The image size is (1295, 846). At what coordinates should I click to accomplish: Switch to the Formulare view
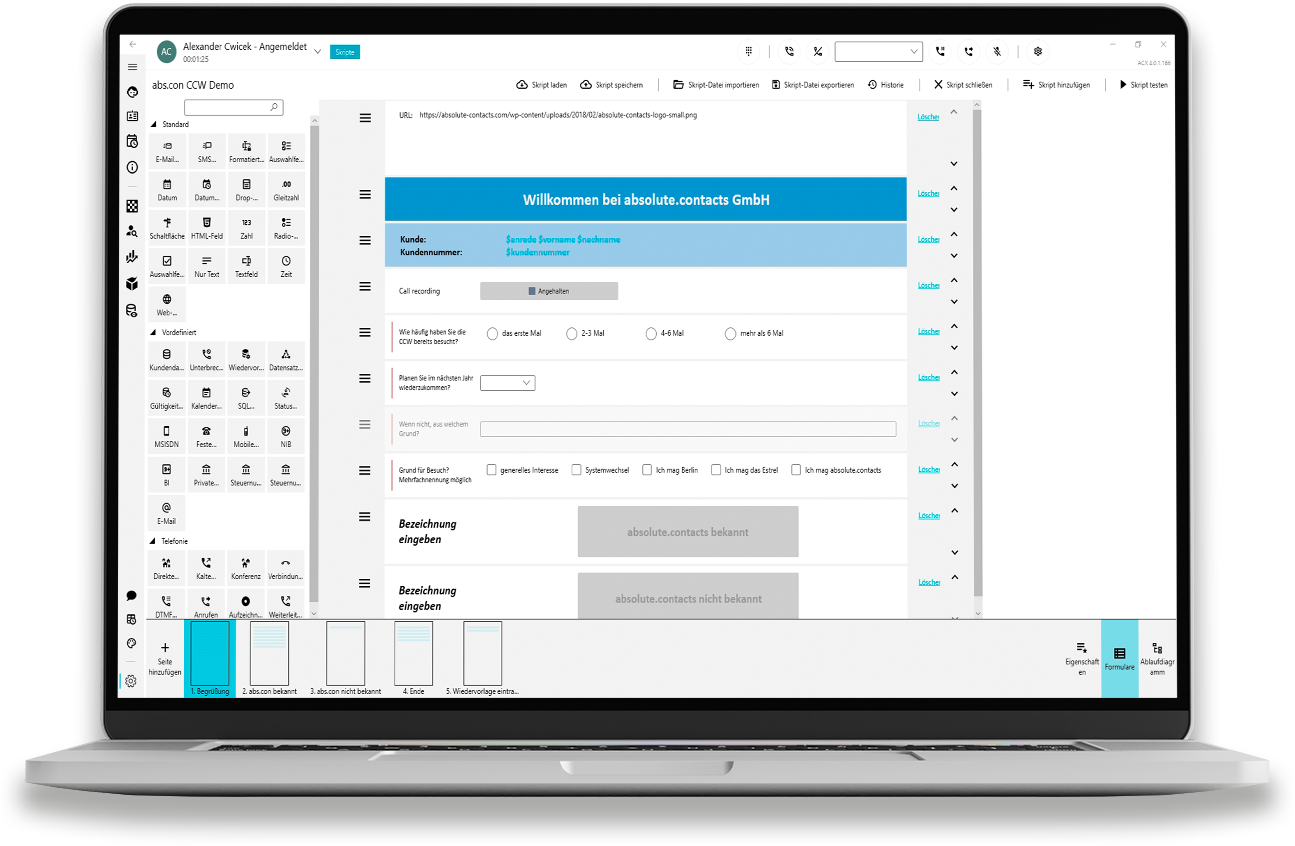(1120, 659)
